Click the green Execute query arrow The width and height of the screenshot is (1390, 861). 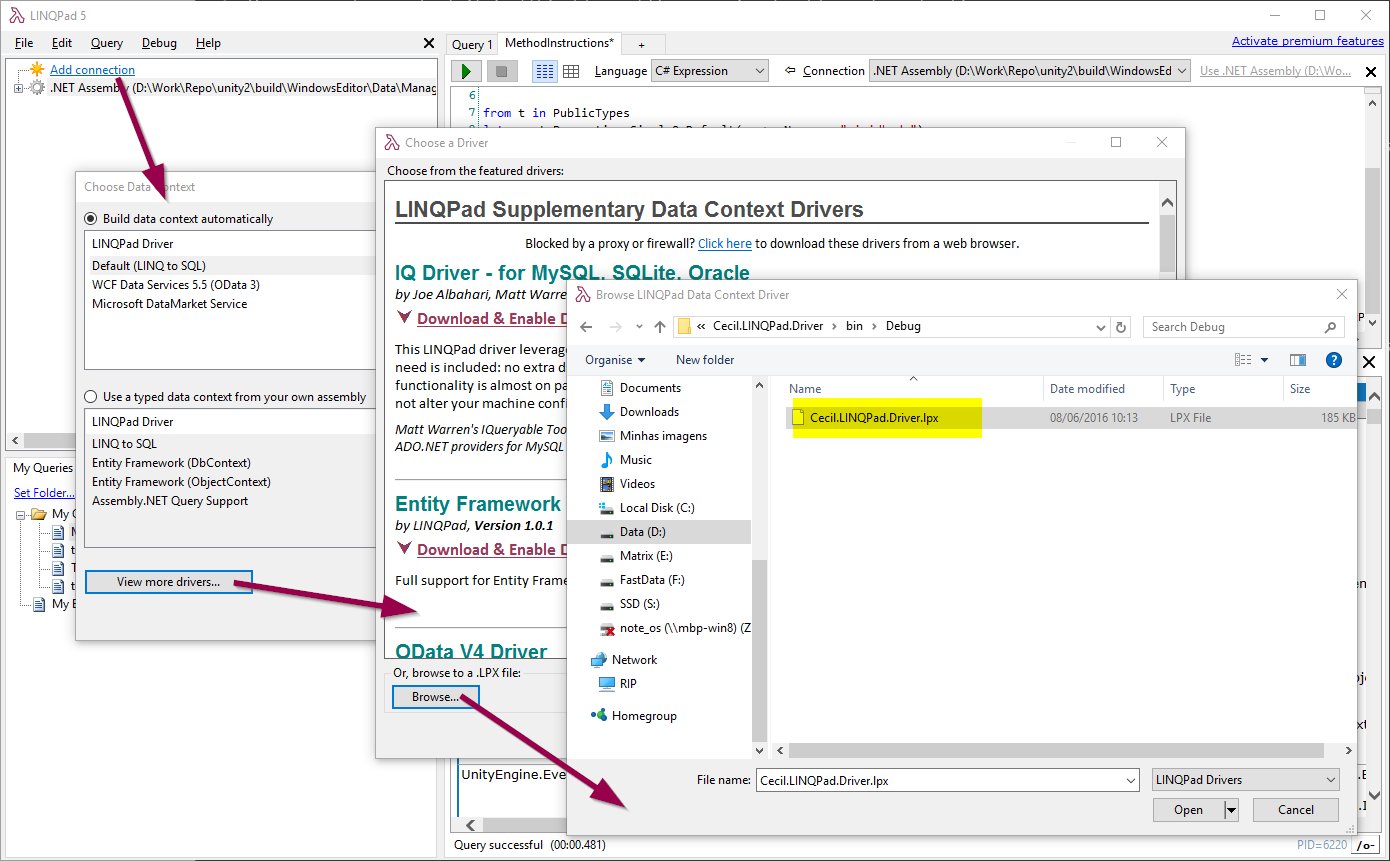464,70
